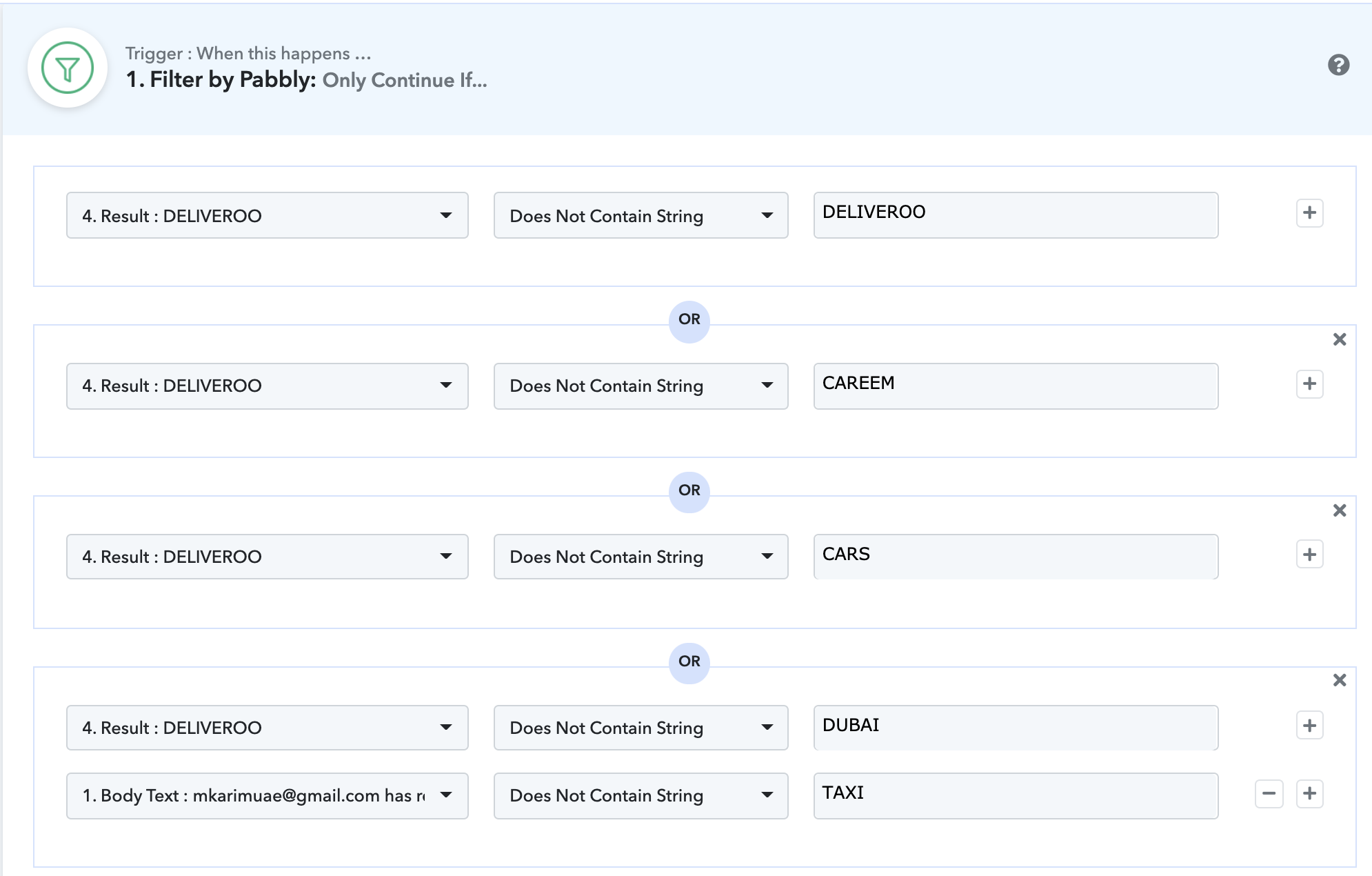The height and width of the screenshot is (876, 1372).
Task: Click 'Trigger : When this happens ...' text
Action: click(248, 53)
